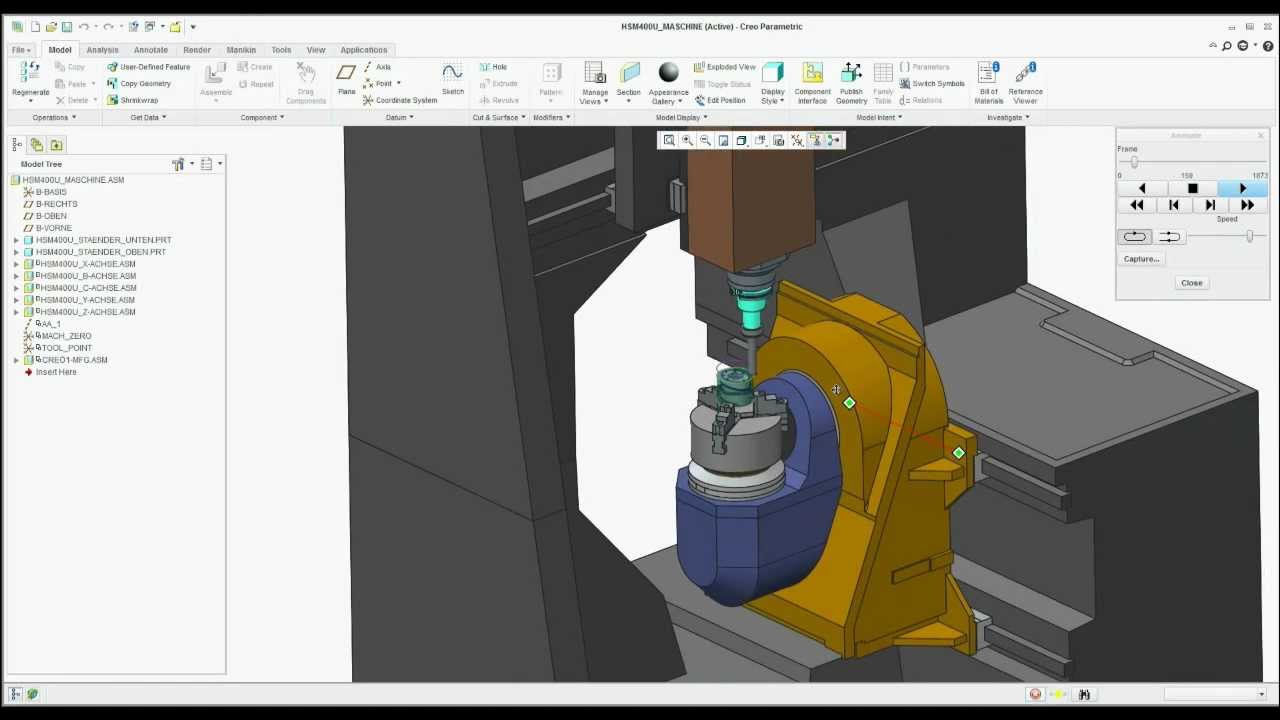Switch to the Applications tab
The width and height of the screenshot is (1280, 720).
[x=364, y=50]
